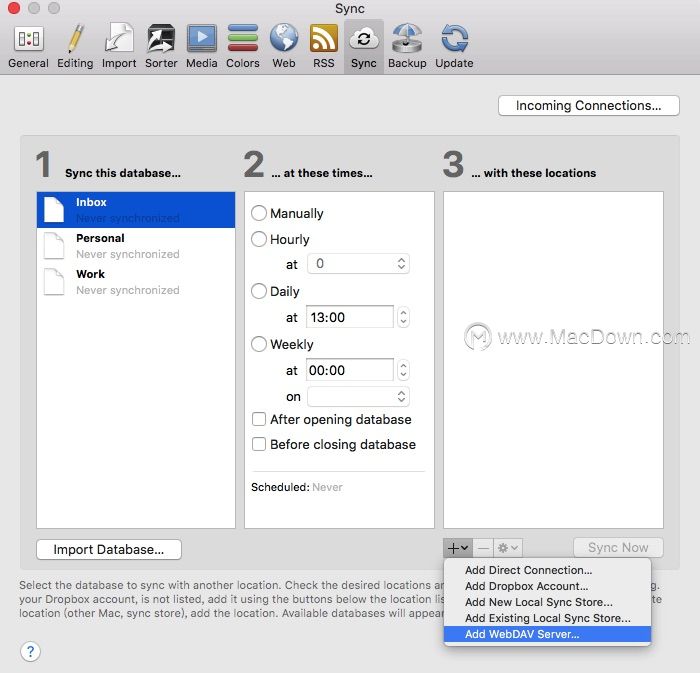Select the Daily radio button
700x673 pixels.
[259, 291]
